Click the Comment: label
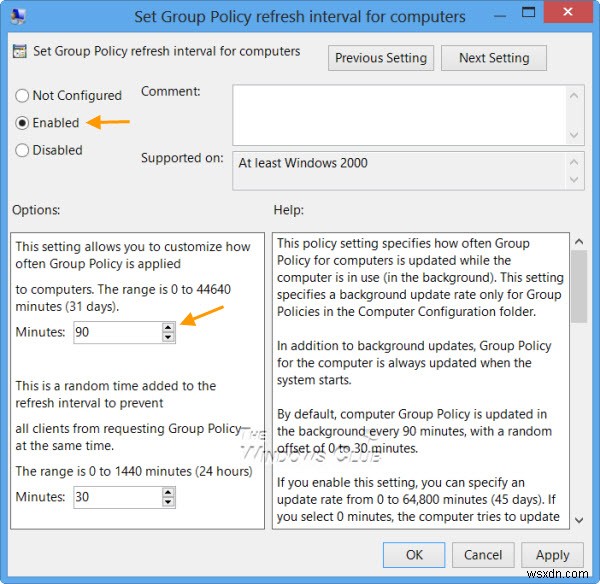The width and height of the screenshot is (600, 584). (x=171, y=91)
